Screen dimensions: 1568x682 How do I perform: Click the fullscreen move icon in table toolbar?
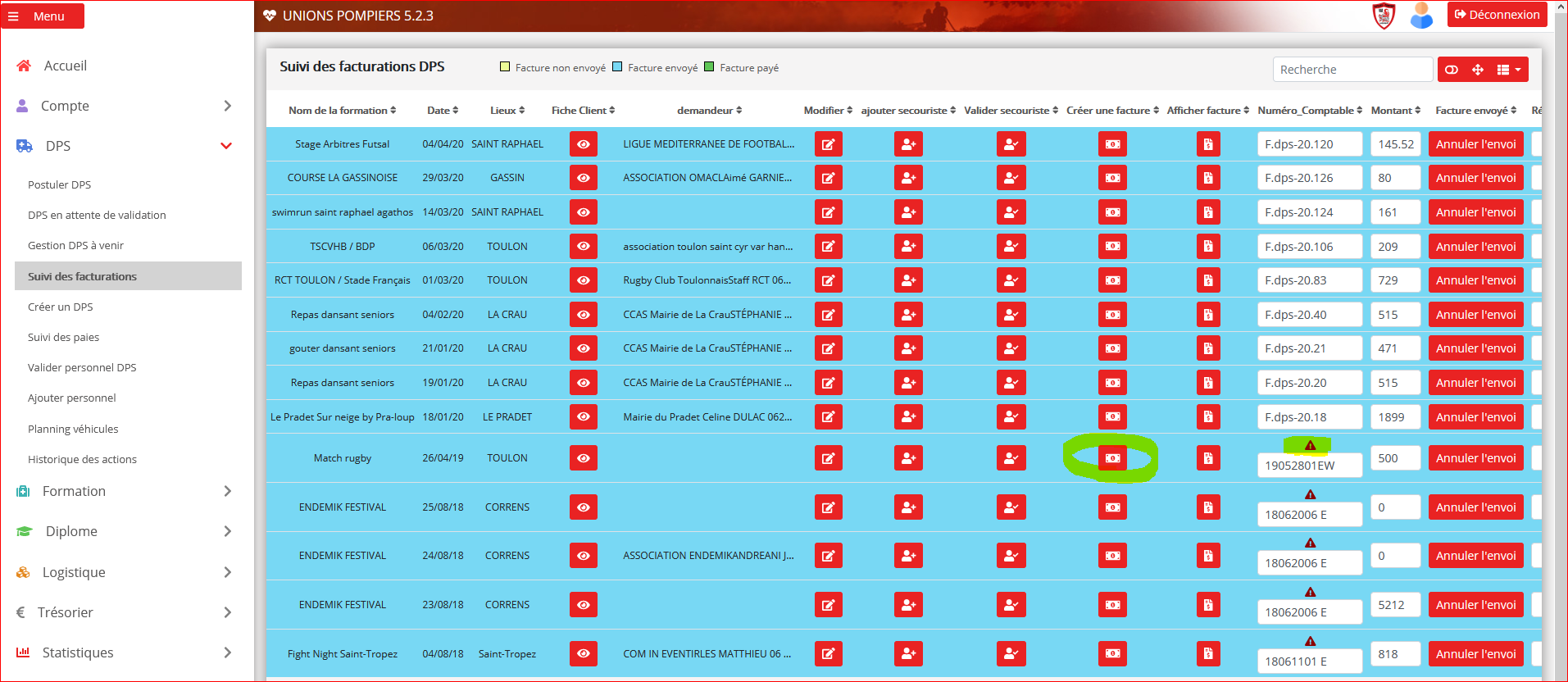(x=1477, y=70)
